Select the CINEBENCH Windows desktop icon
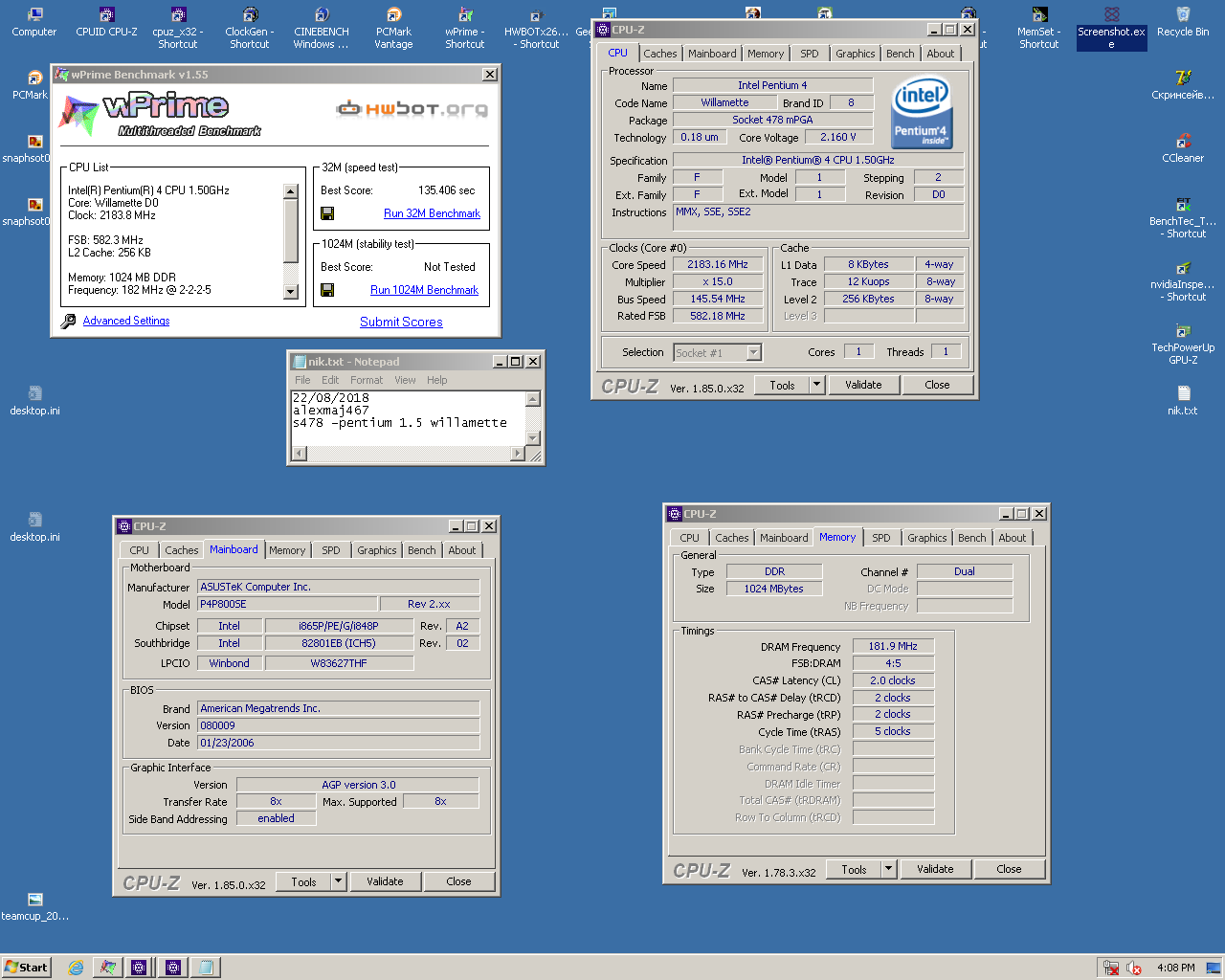 (322, 29)
